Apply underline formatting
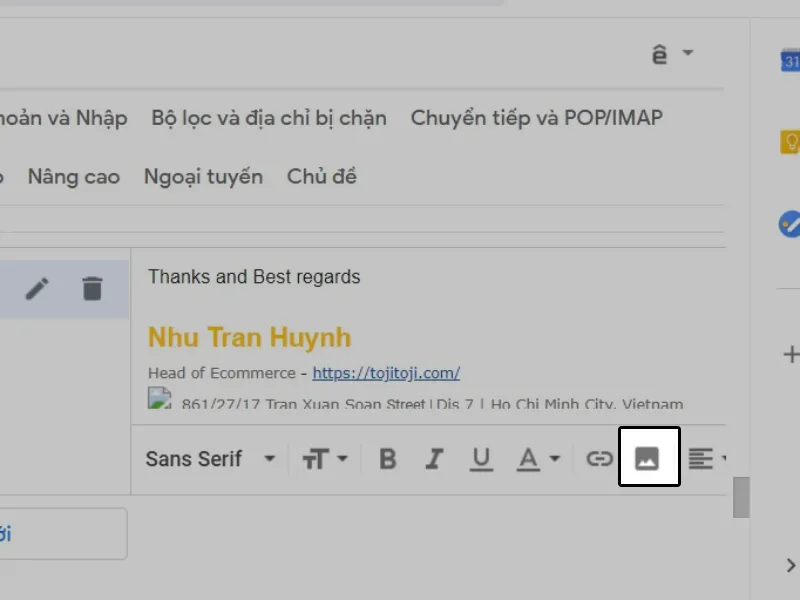The width and height of the screenshot is (800, 600). pos(481,458)
